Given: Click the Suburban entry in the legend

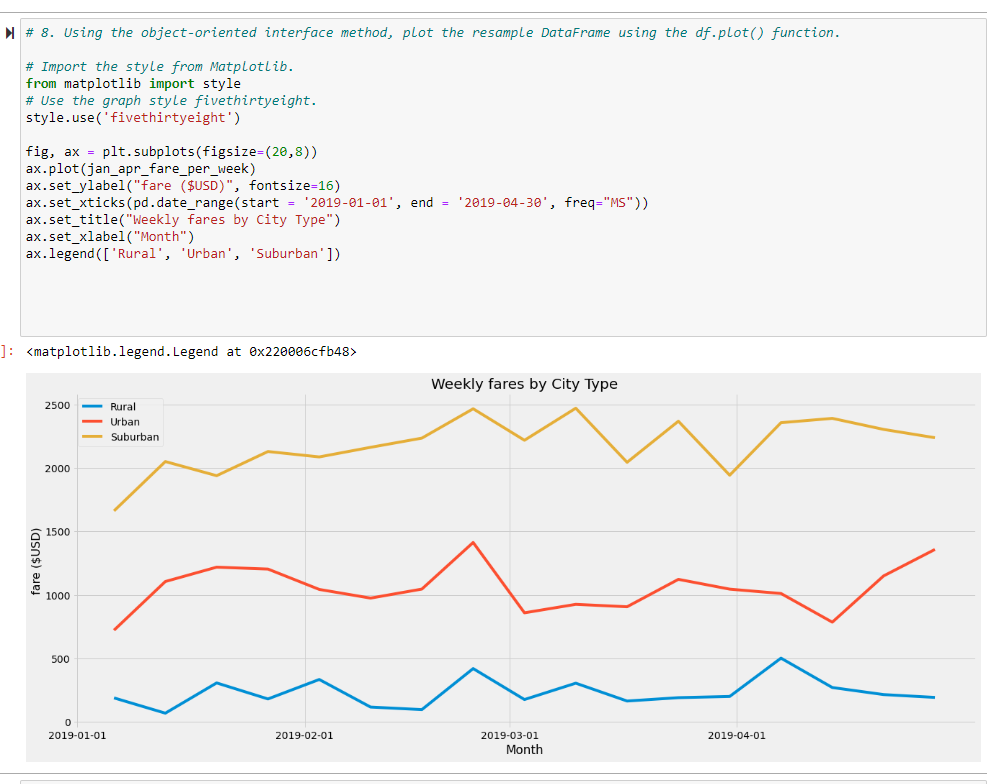Looking at the screenshot, I should click(x=136, y=437).
